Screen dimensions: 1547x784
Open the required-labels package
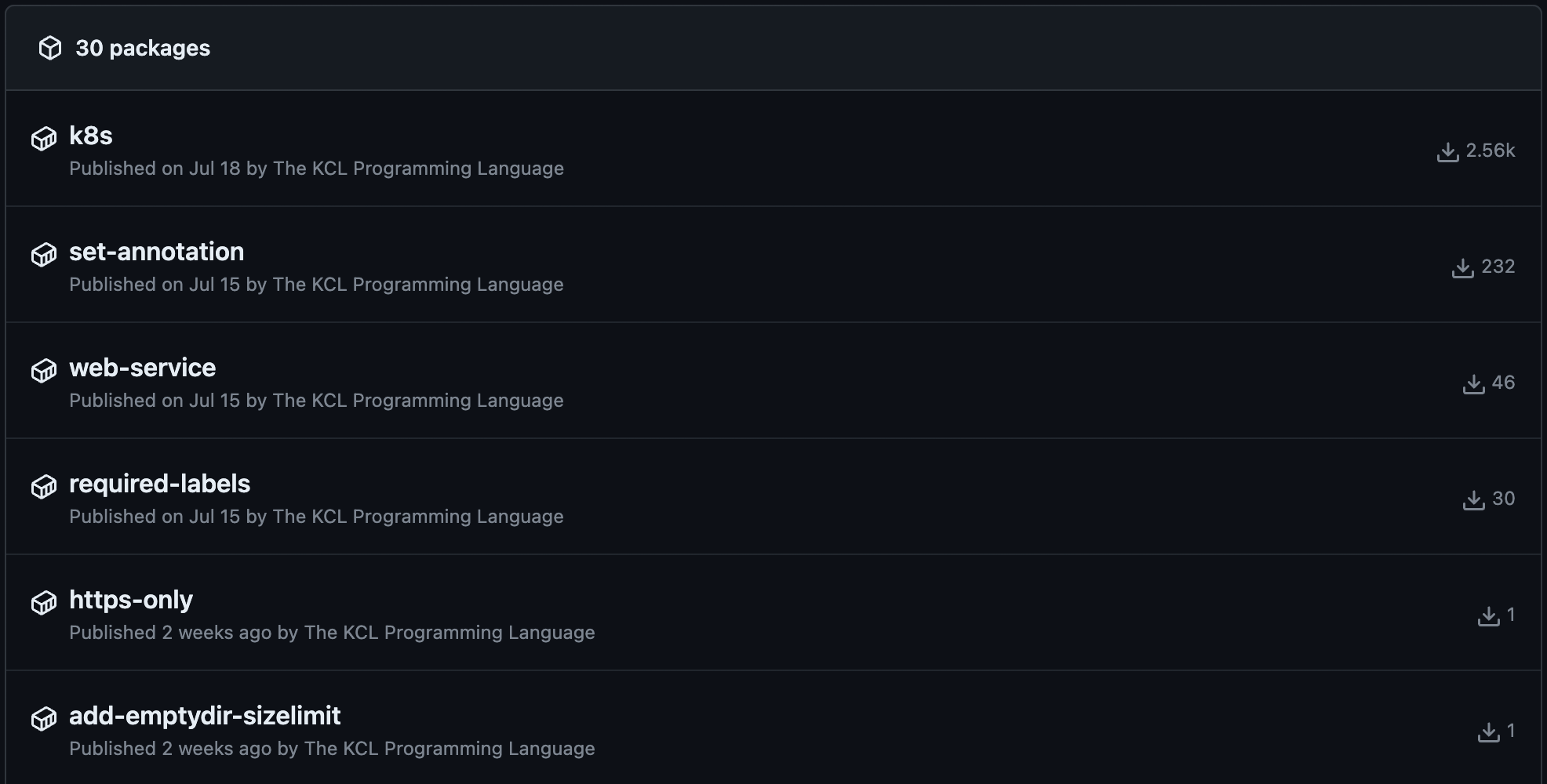[160, 484]
